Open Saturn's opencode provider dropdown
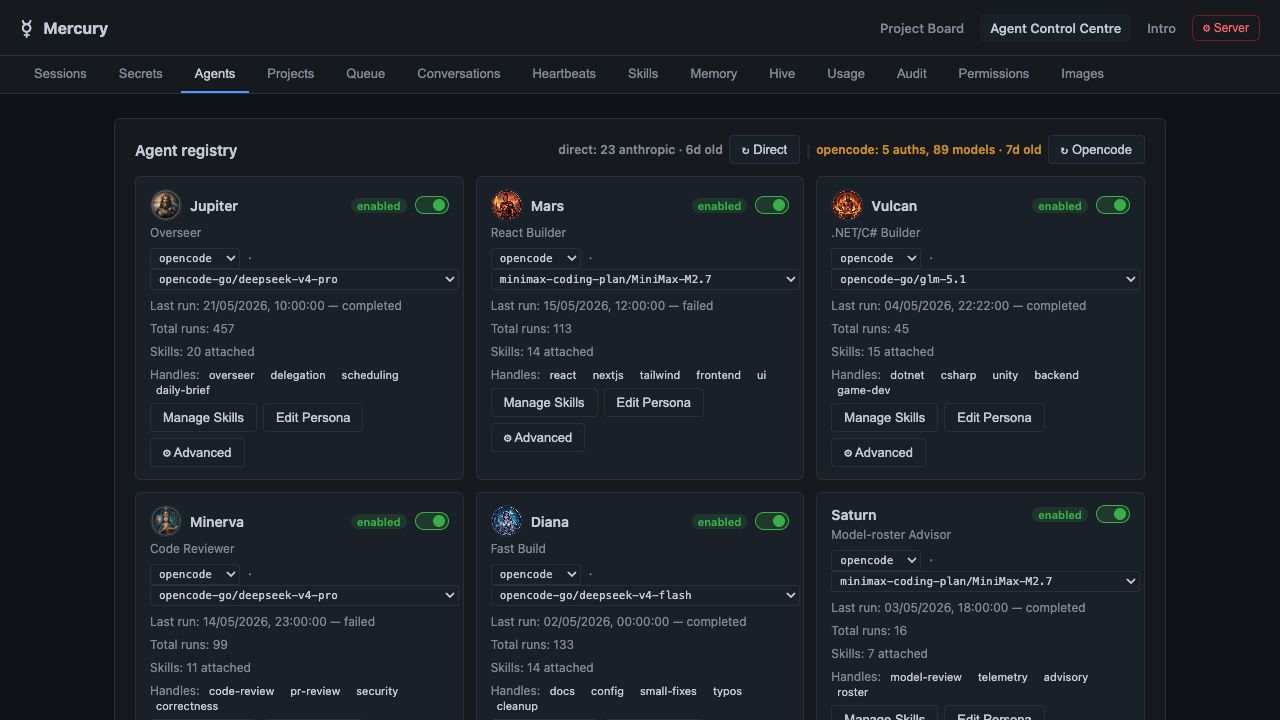The height and width of the screenshot is (720, 1280). tap(875, 560)
